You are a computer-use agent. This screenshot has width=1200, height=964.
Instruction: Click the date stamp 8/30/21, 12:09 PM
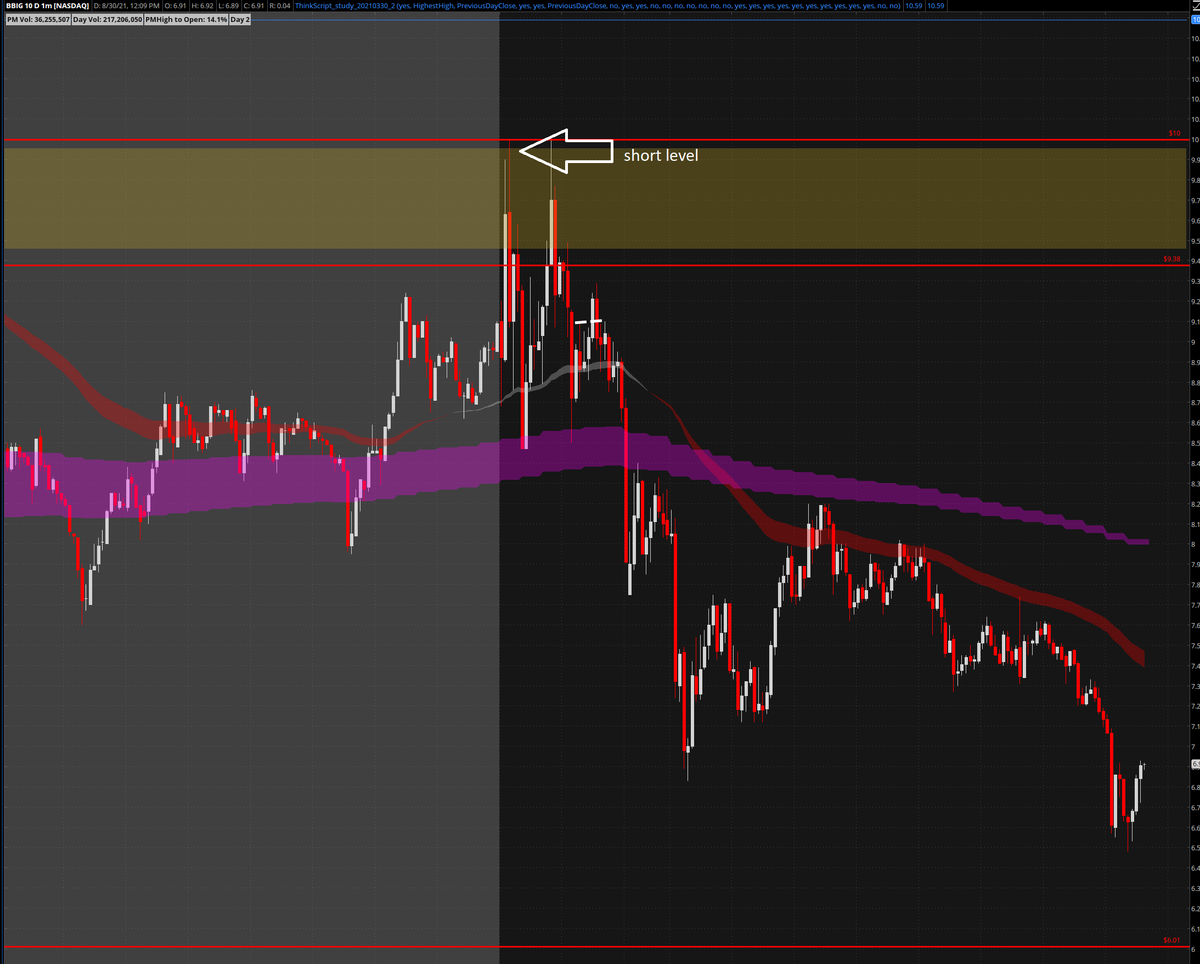point(125,6)
